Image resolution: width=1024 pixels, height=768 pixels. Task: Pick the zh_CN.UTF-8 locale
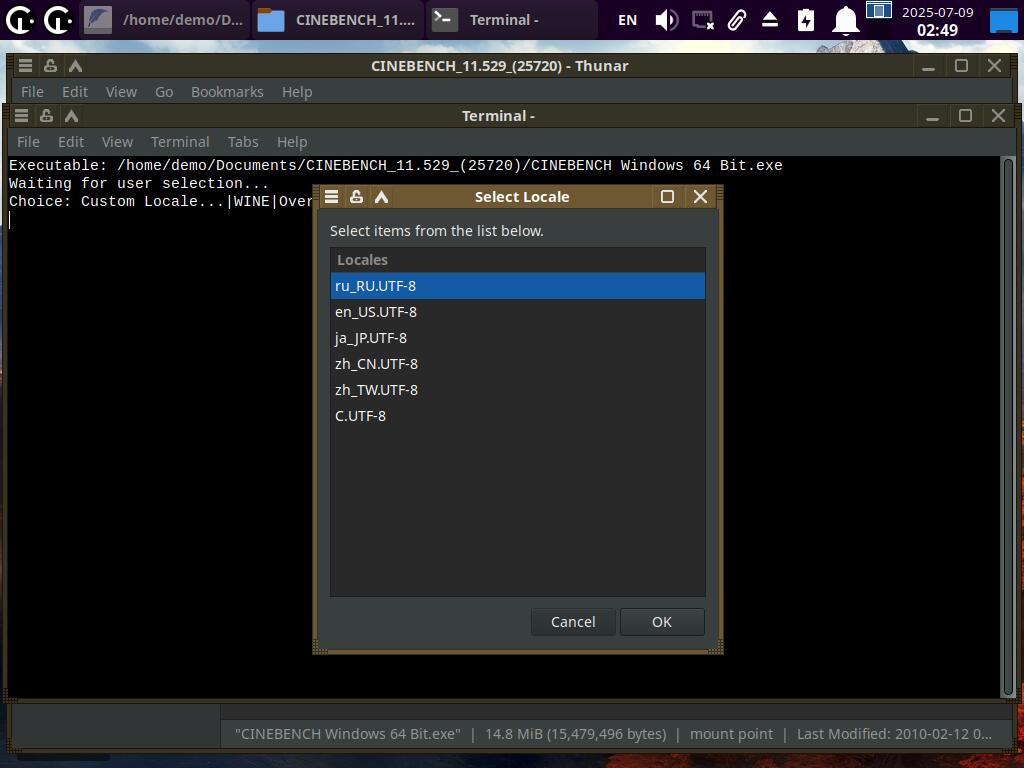pyautogui.click(x=517, y=364)
